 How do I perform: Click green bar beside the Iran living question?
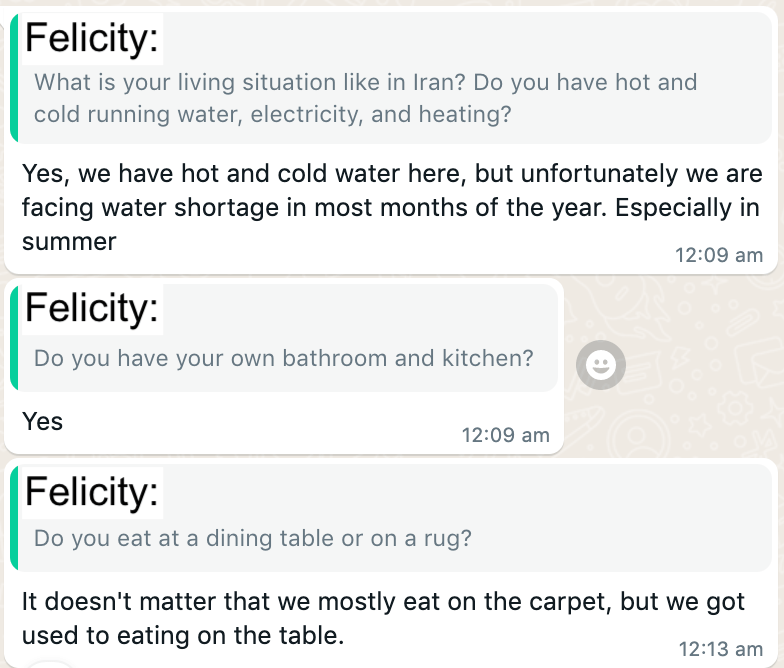point(13,85)
